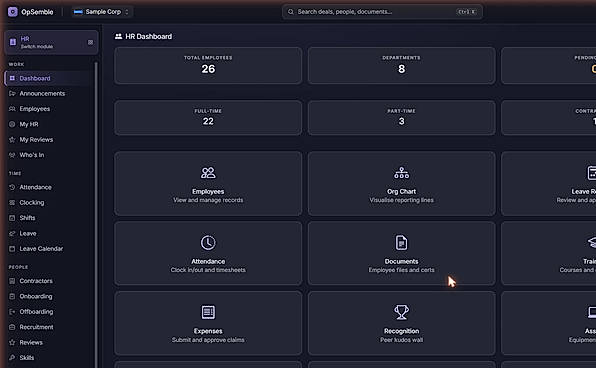Click the Shifts icon in sidebar
Image resolution: width=596 pixels, height=368 pixels.
point(12,218)
